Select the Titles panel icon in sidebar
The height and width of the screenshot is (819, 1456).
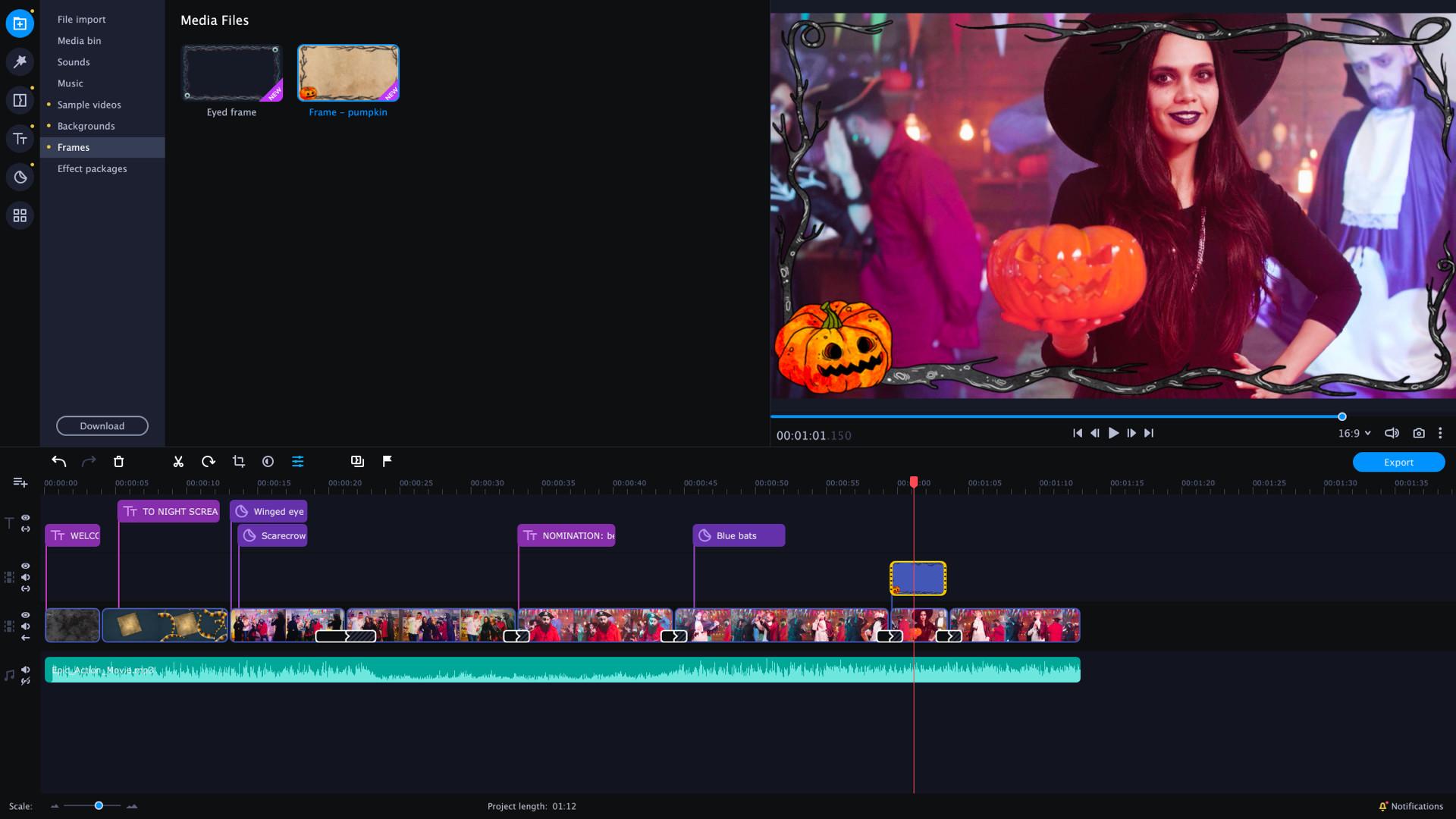pyautogui.click(x=20, y=140)
